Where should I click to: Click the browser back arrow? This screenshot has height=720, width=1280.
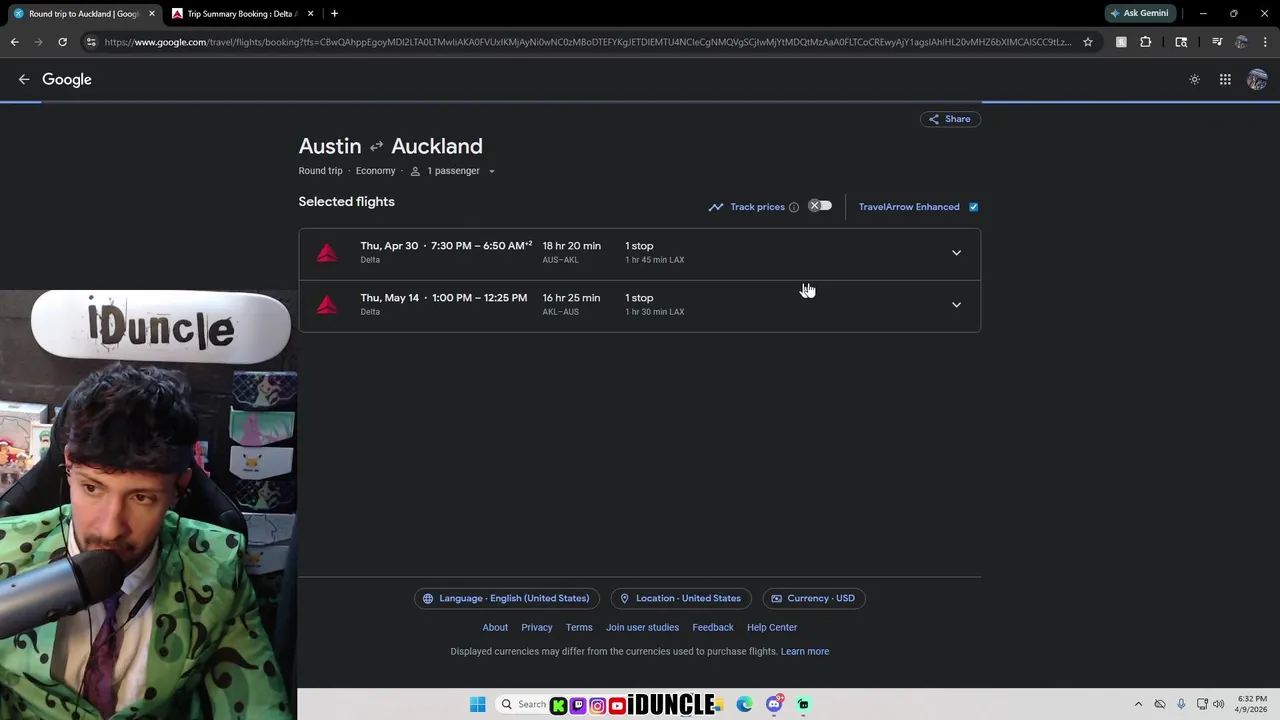coord(14,42)
